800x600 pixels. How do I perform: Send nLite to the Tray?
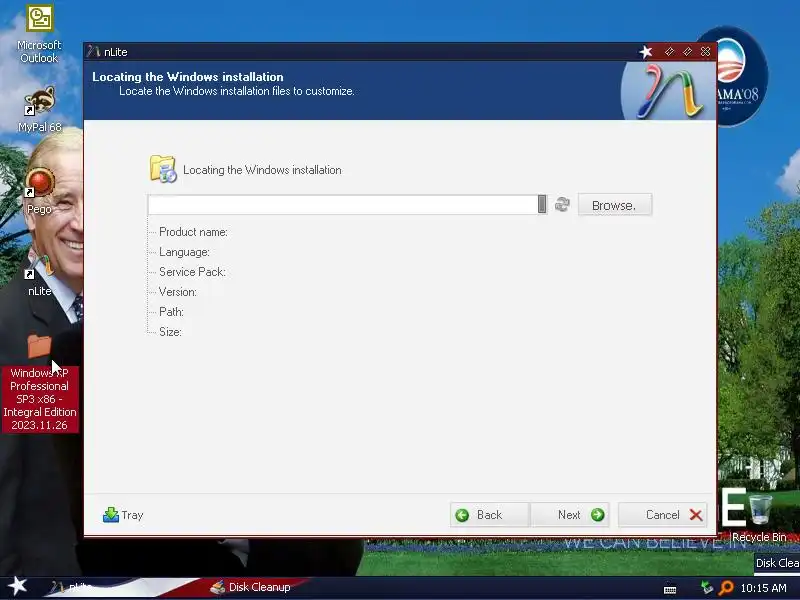coord(123,515)
